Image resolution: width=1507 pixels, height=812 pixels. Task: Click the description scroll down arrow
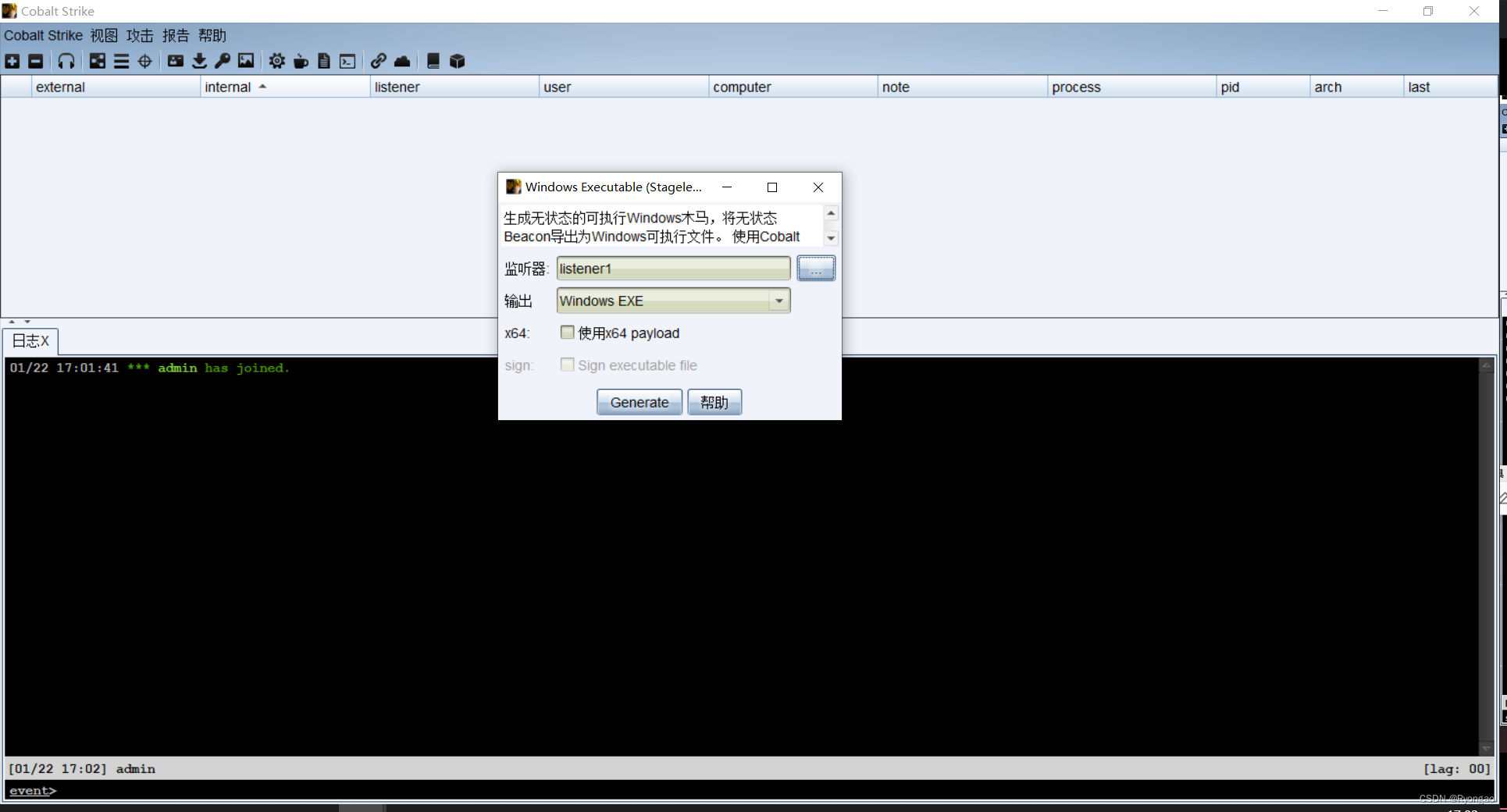831,238
